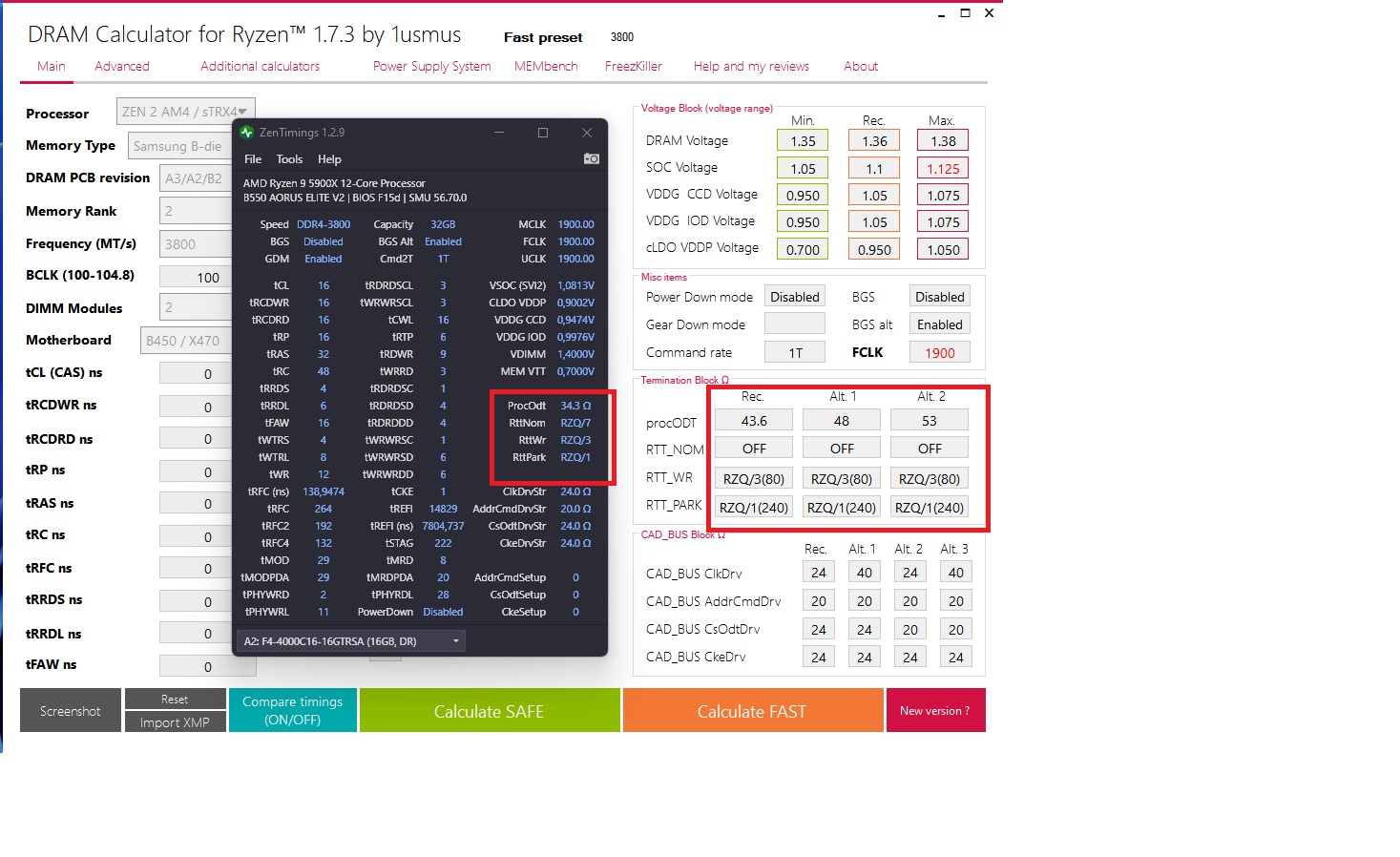Click the DRAM Voltage Max. value 1.38
This screenshot has height=857, width=1400.
point(943,140)
